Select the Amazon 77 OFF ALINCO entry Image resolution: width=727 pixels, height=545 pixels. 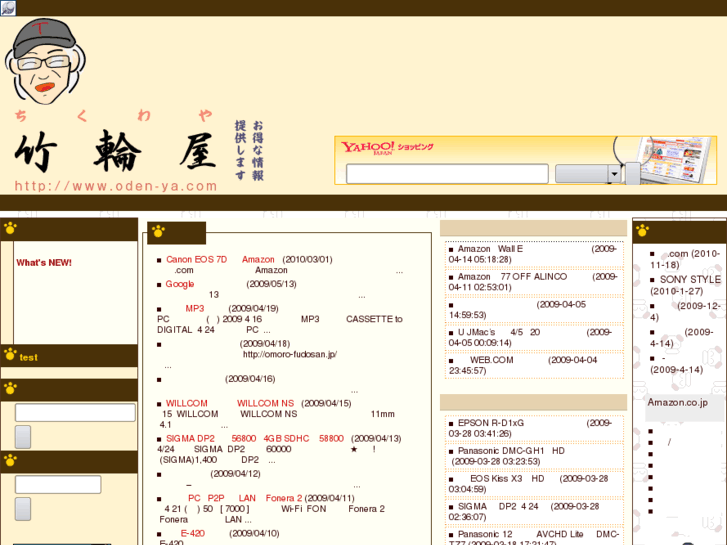(534, 282)
